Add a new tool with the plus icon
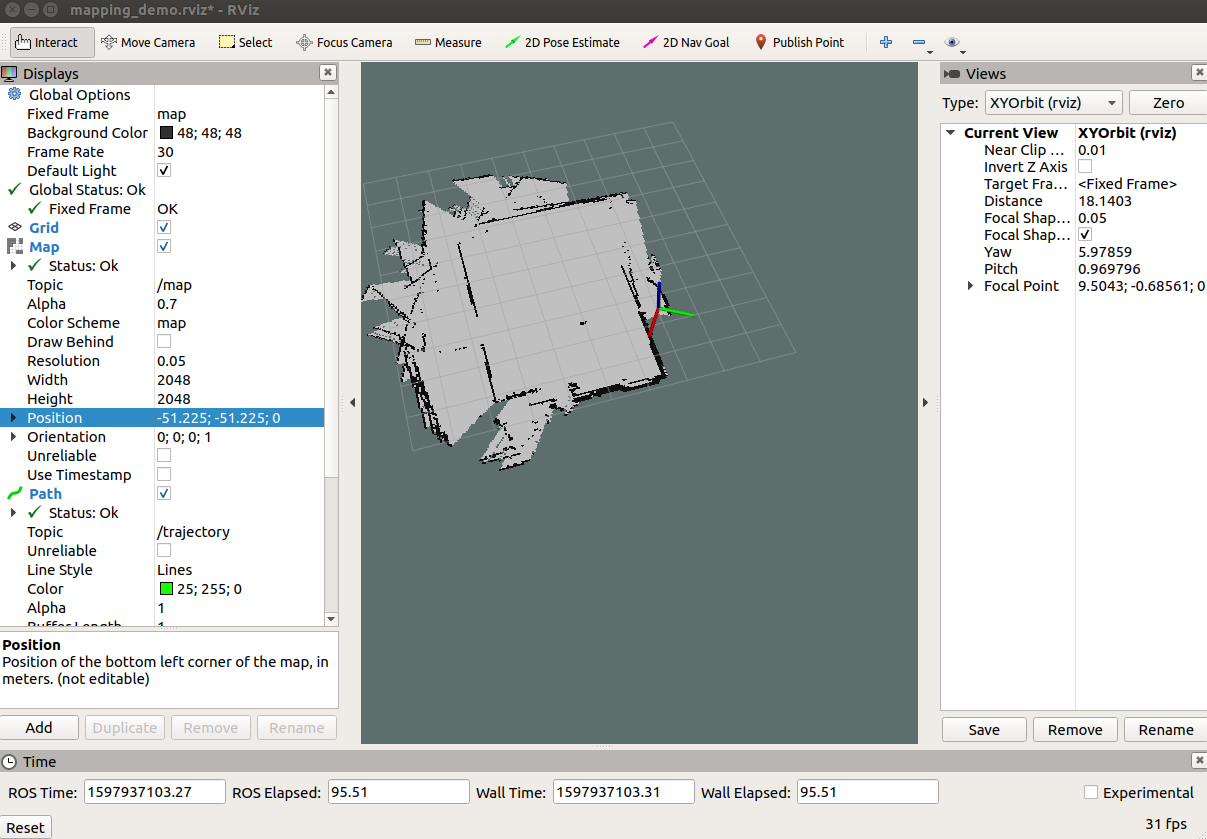1207x839 pixels. pyautogui.click(x=885, y=42)
